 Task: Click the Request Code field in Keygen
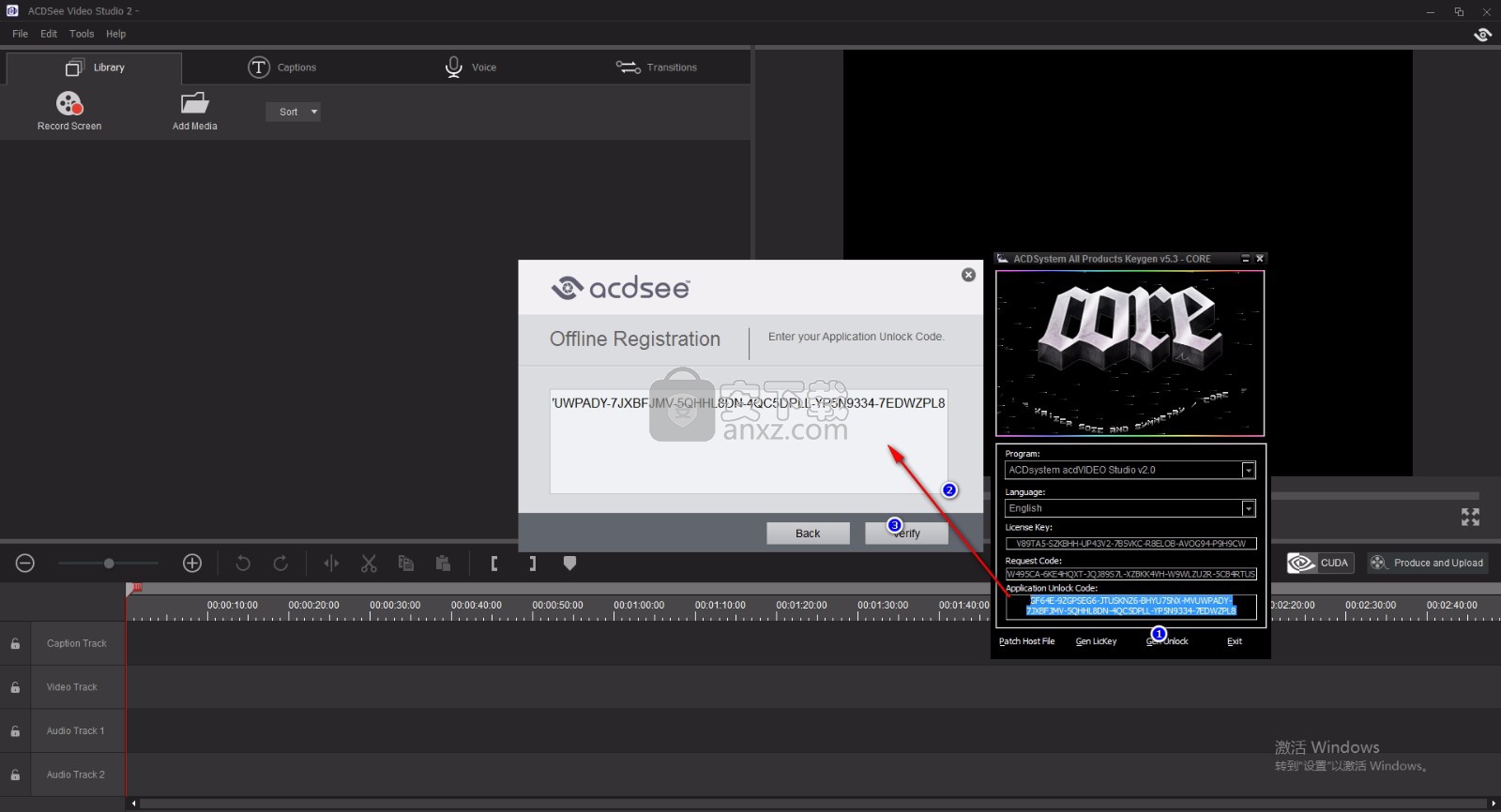click(x=1130, y=574)
